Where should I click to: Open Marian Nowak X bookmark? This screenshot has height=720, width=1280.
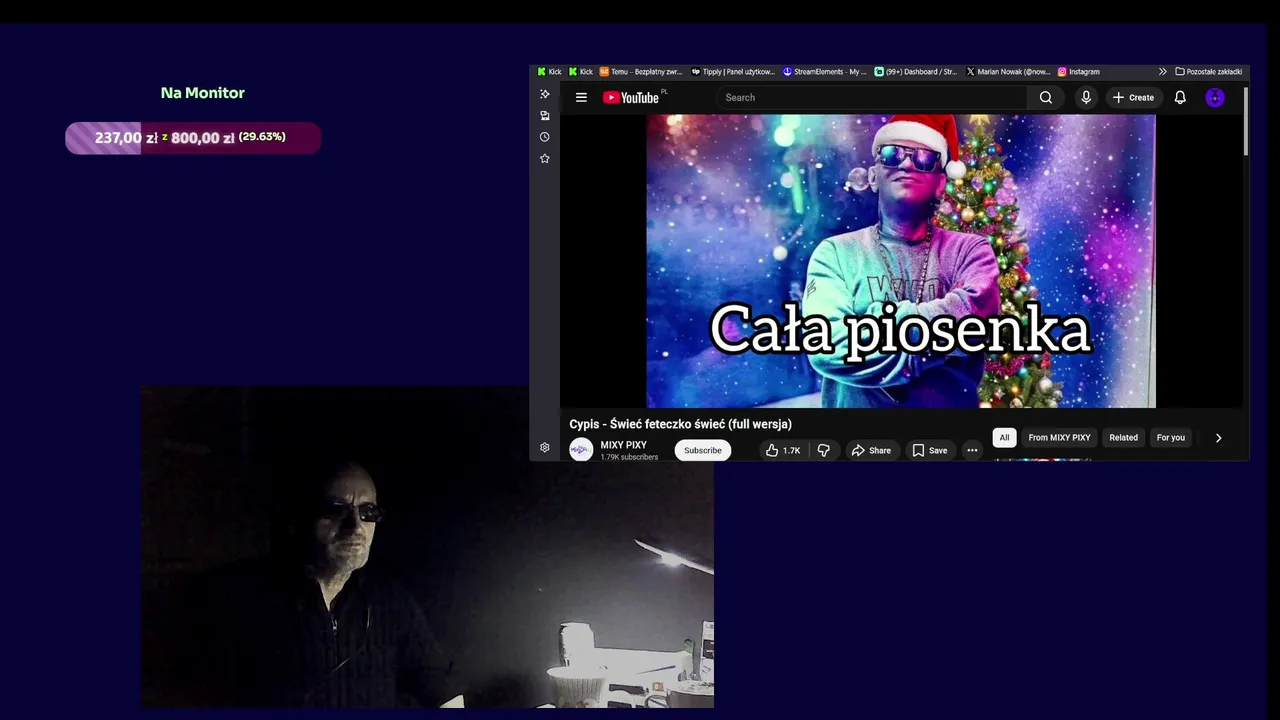(1007, 72)
